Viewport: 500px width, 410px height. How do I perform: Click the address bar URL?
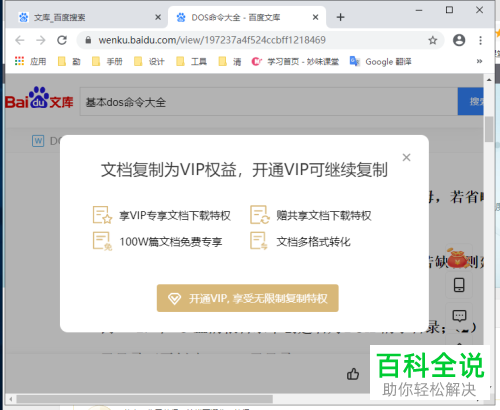click(212, 40)
